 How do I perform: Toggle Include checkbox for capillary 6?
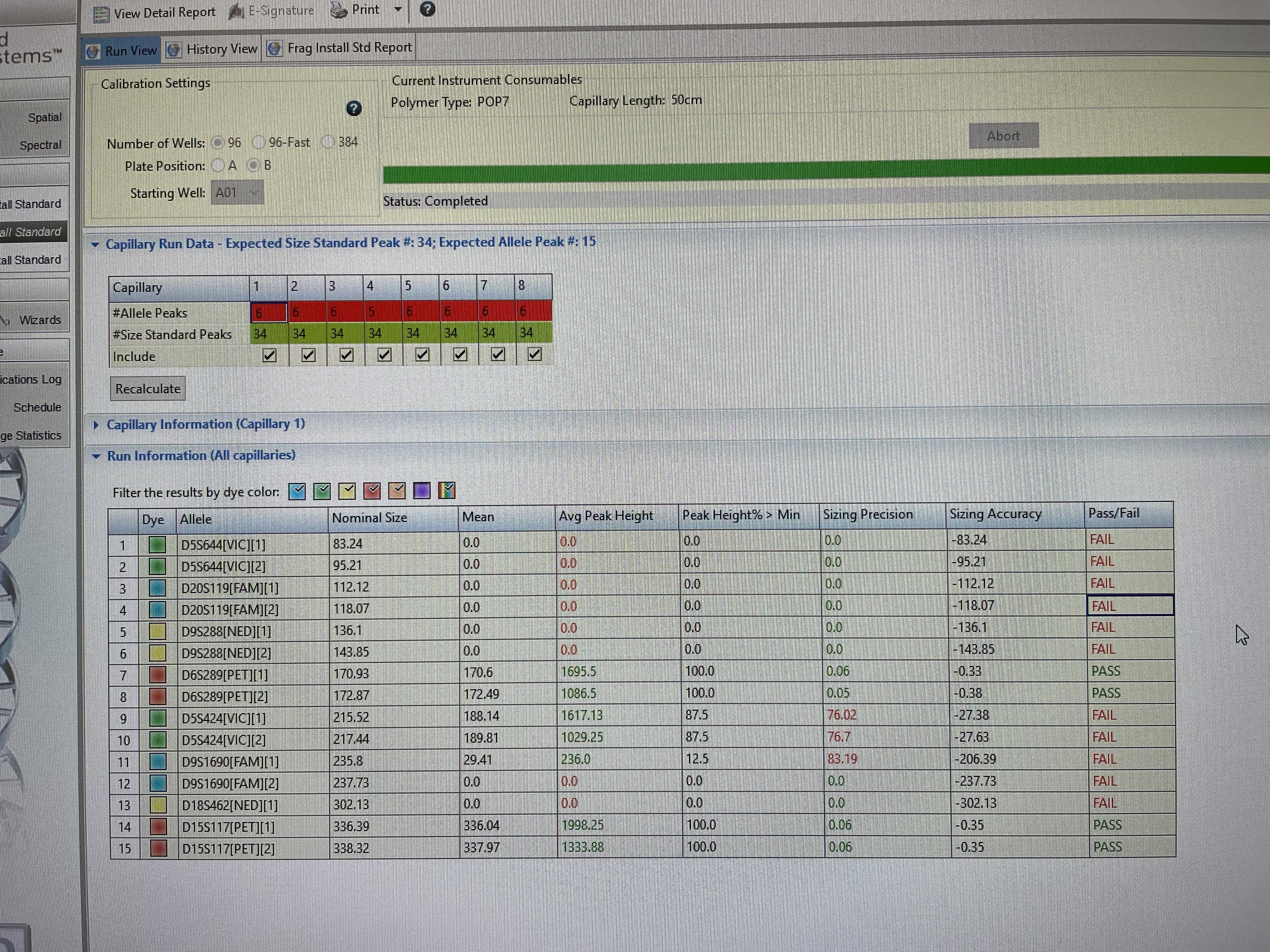tap(460, 354)
